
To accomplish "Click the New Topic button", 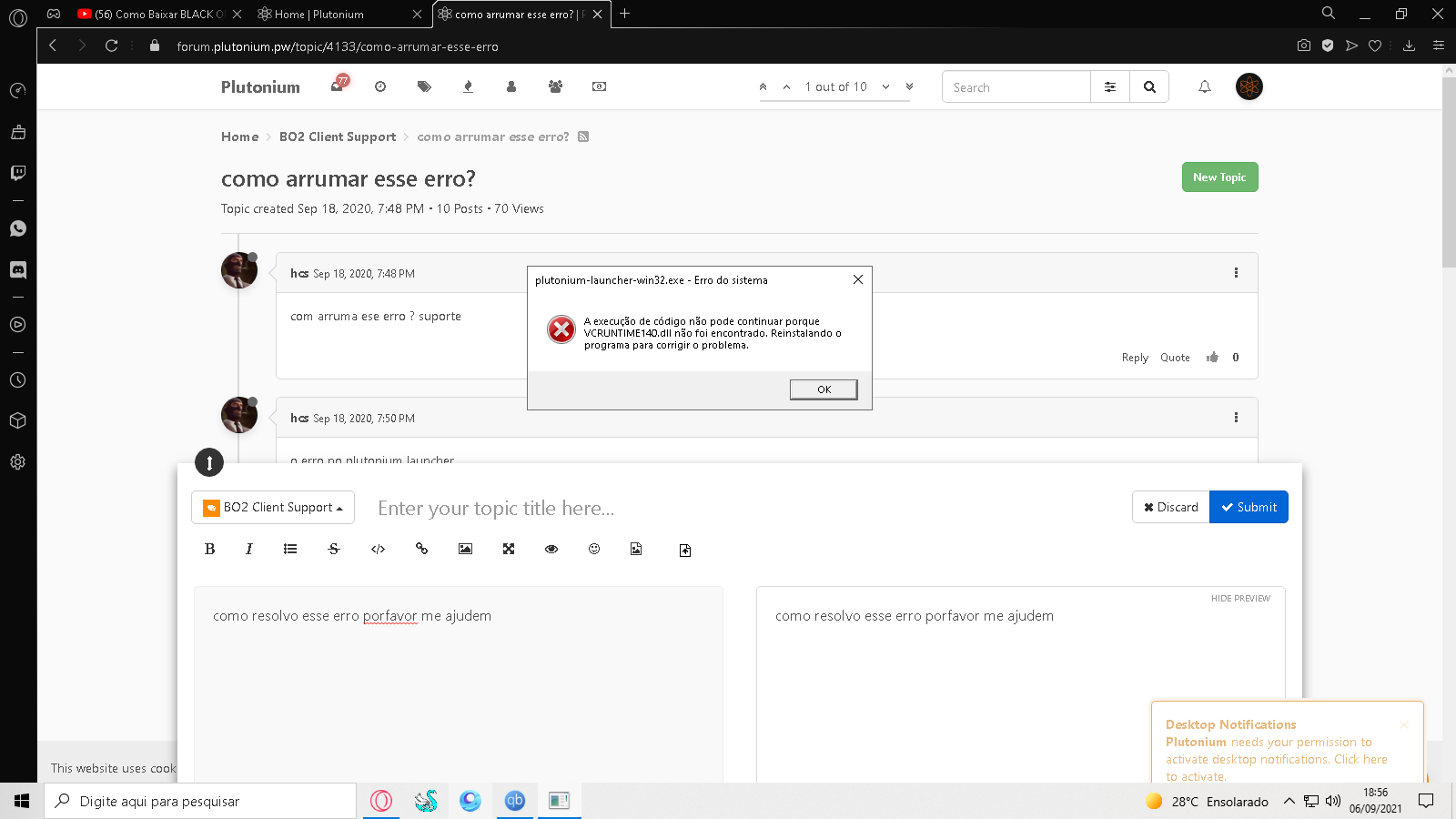I will tap(1219, 177).
